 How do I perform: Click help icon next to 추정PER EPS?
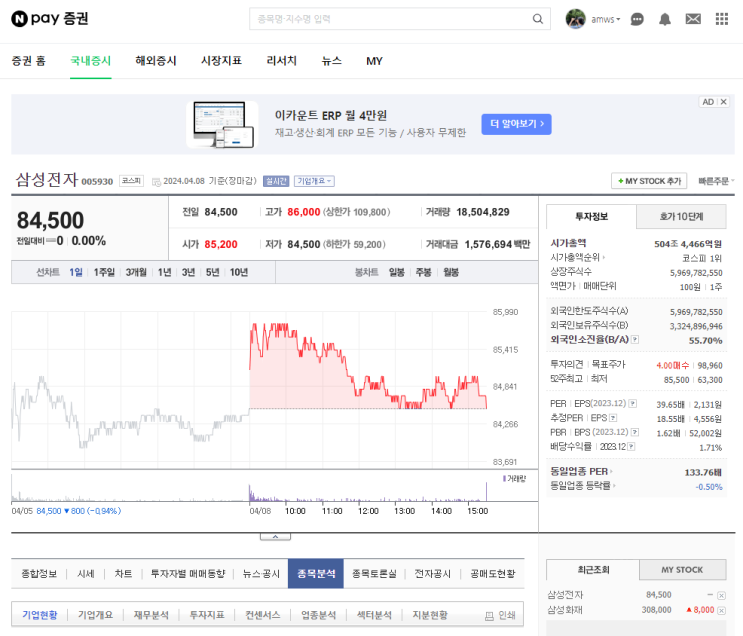coord(613,418)
